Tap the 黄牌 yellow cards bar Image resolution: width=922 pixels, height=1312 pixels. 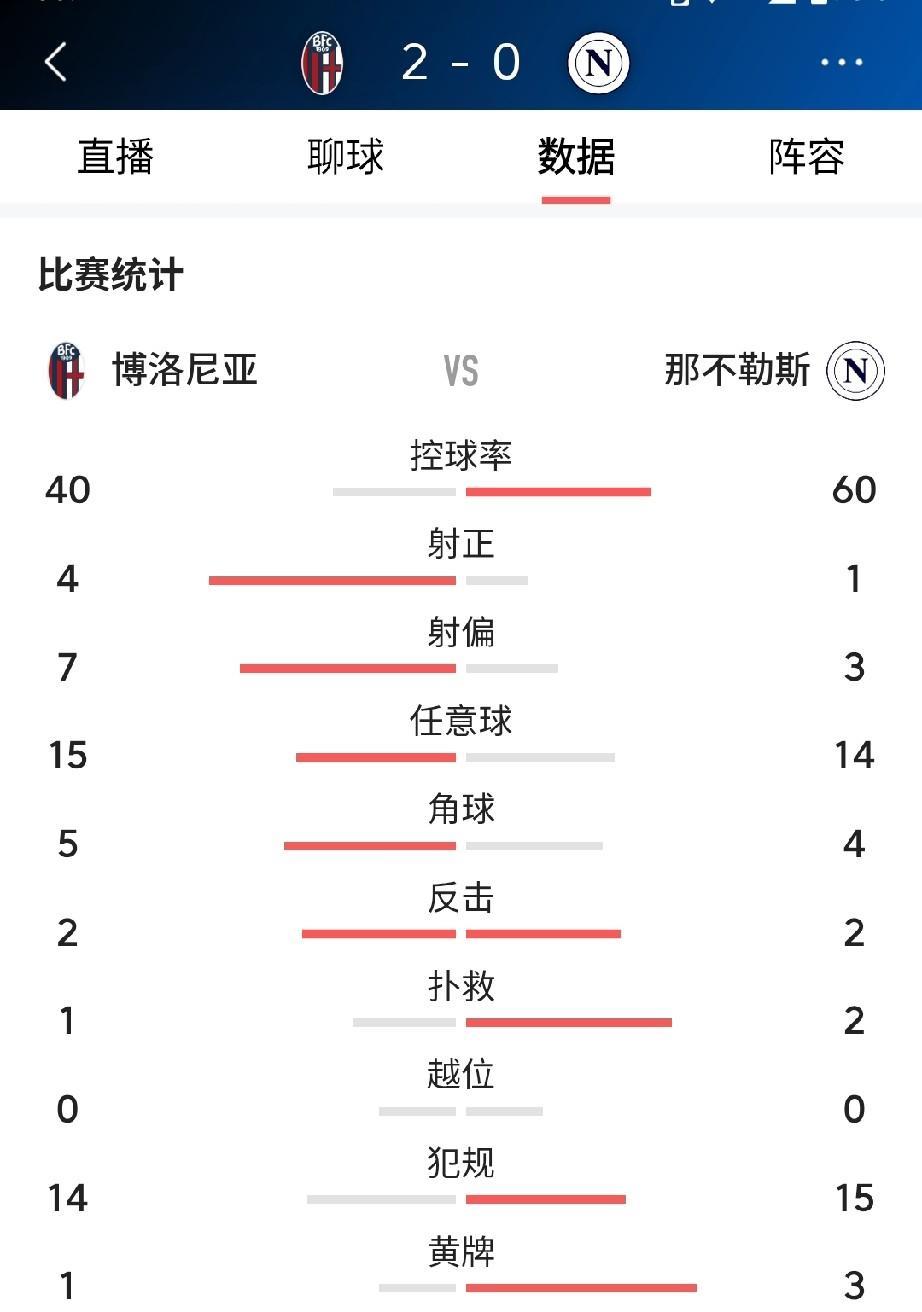point(538,1287)
